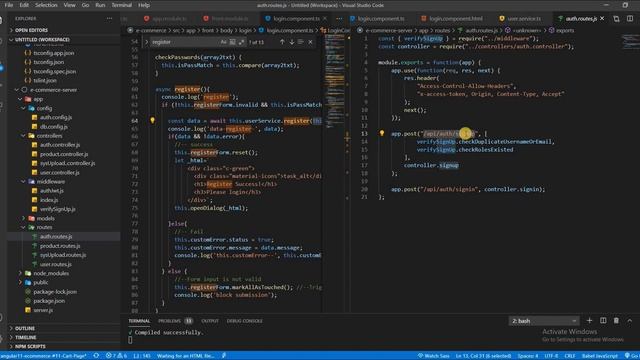The width and height of the screenshot is (640, 360).
Task: Switch to login.component.html tab
Action: coord(456,19)
